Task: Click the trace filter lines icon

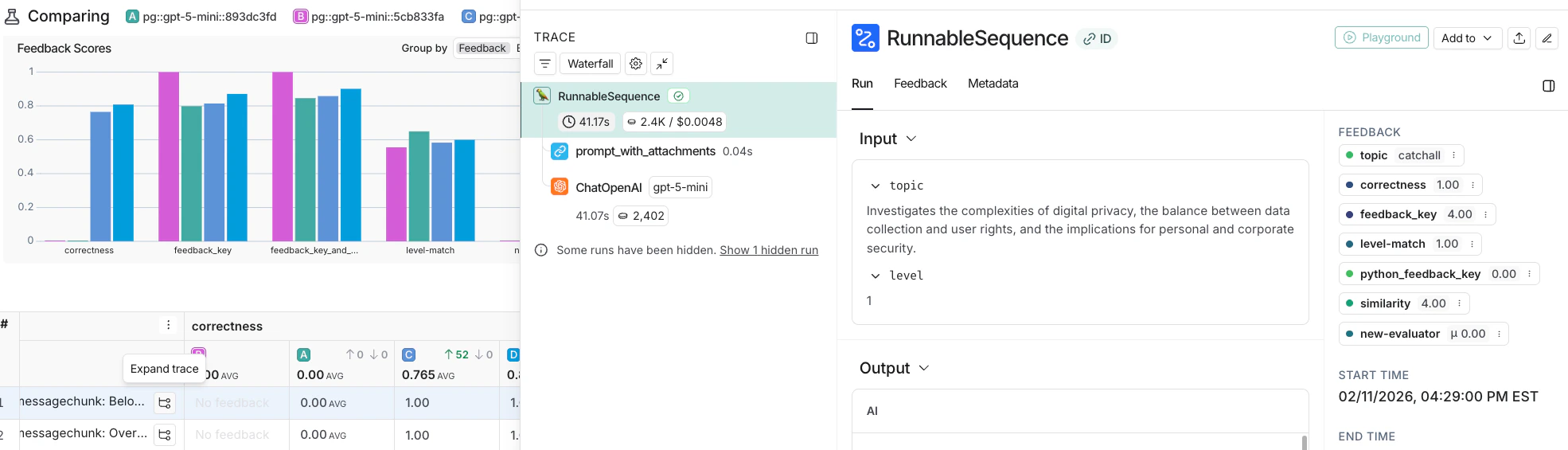Action: 545,64
